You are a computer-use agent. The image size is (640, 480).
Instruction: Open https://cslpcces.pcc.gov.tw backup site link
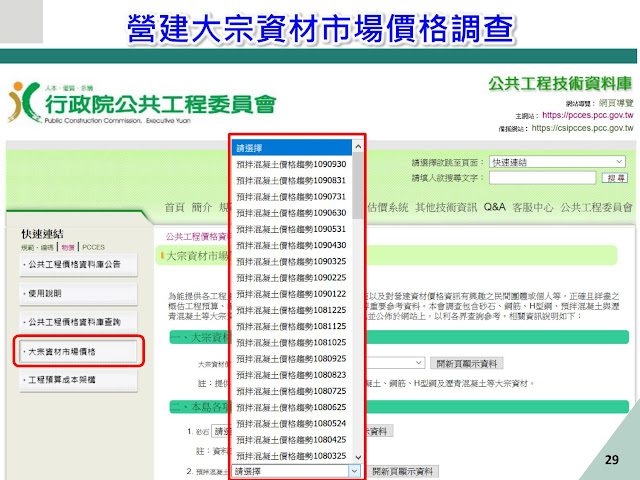click(x=582, y=128)
